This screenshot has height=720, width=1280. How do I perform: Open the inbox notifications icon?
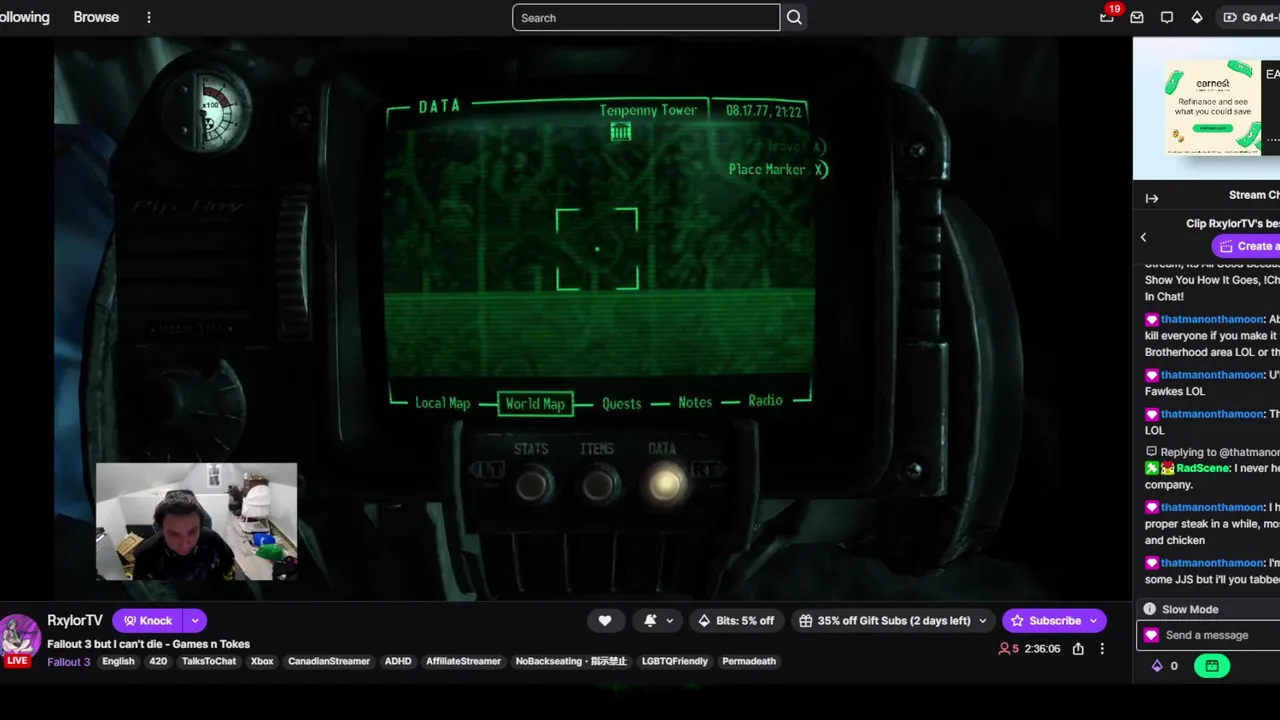pos(1137,17)
